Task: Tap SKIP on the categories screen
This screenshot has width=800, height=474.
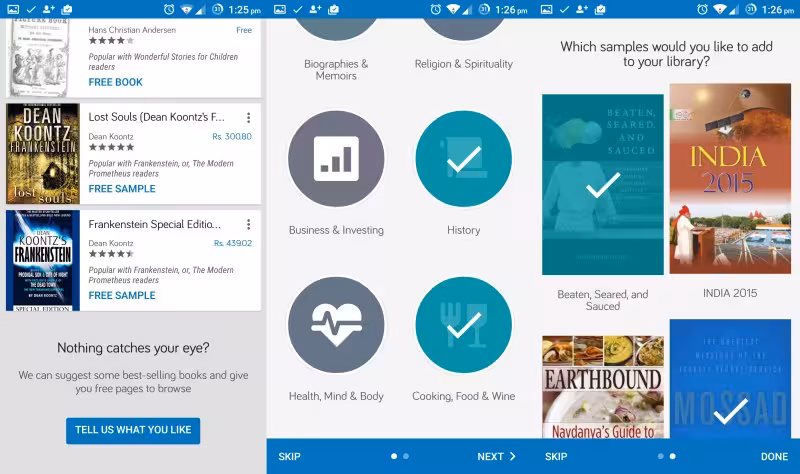Action: (289, 457)
